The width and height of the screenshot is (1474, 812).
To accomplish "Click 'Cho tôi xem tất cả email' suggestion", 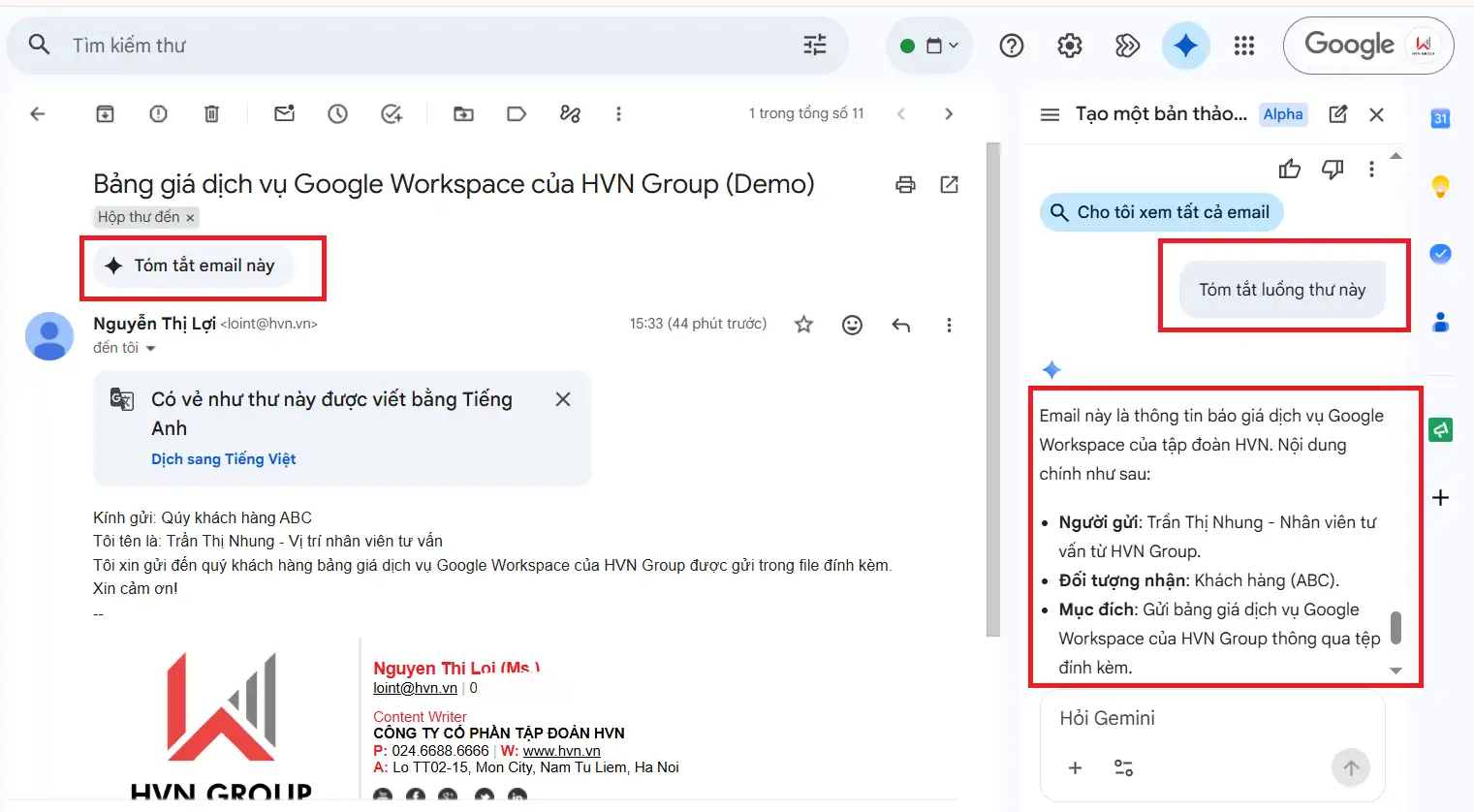I will (x=1161, y=212).
